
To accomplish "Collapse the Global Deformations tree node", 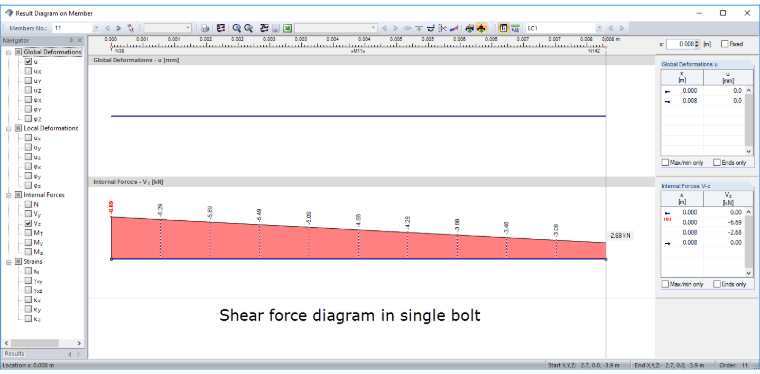I will click(x=9, y=52).
